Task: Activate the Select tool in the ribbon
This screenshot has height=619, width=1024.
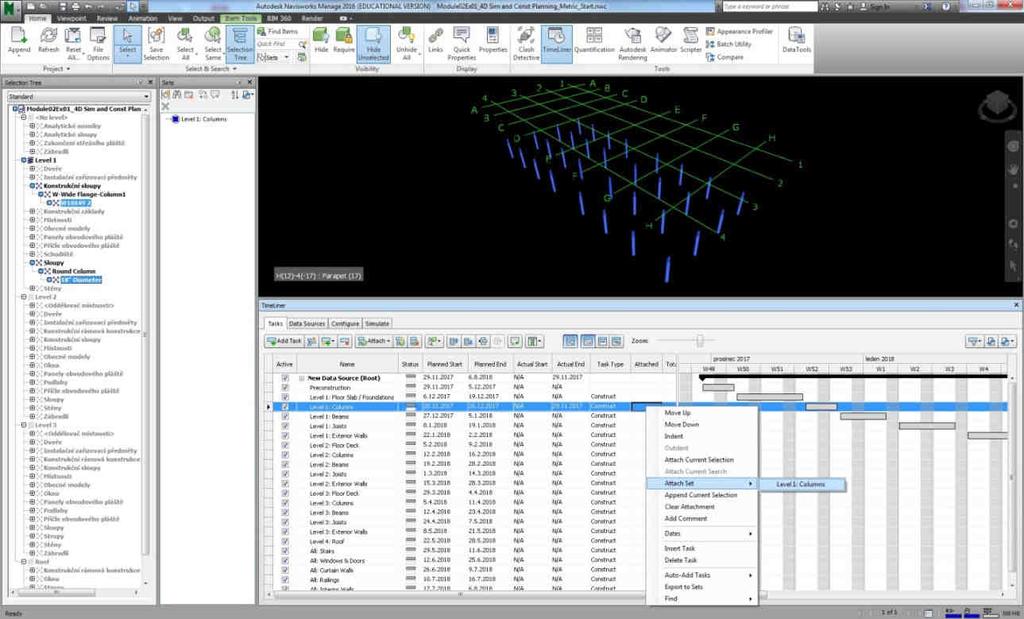Action: tap(127, 43)
